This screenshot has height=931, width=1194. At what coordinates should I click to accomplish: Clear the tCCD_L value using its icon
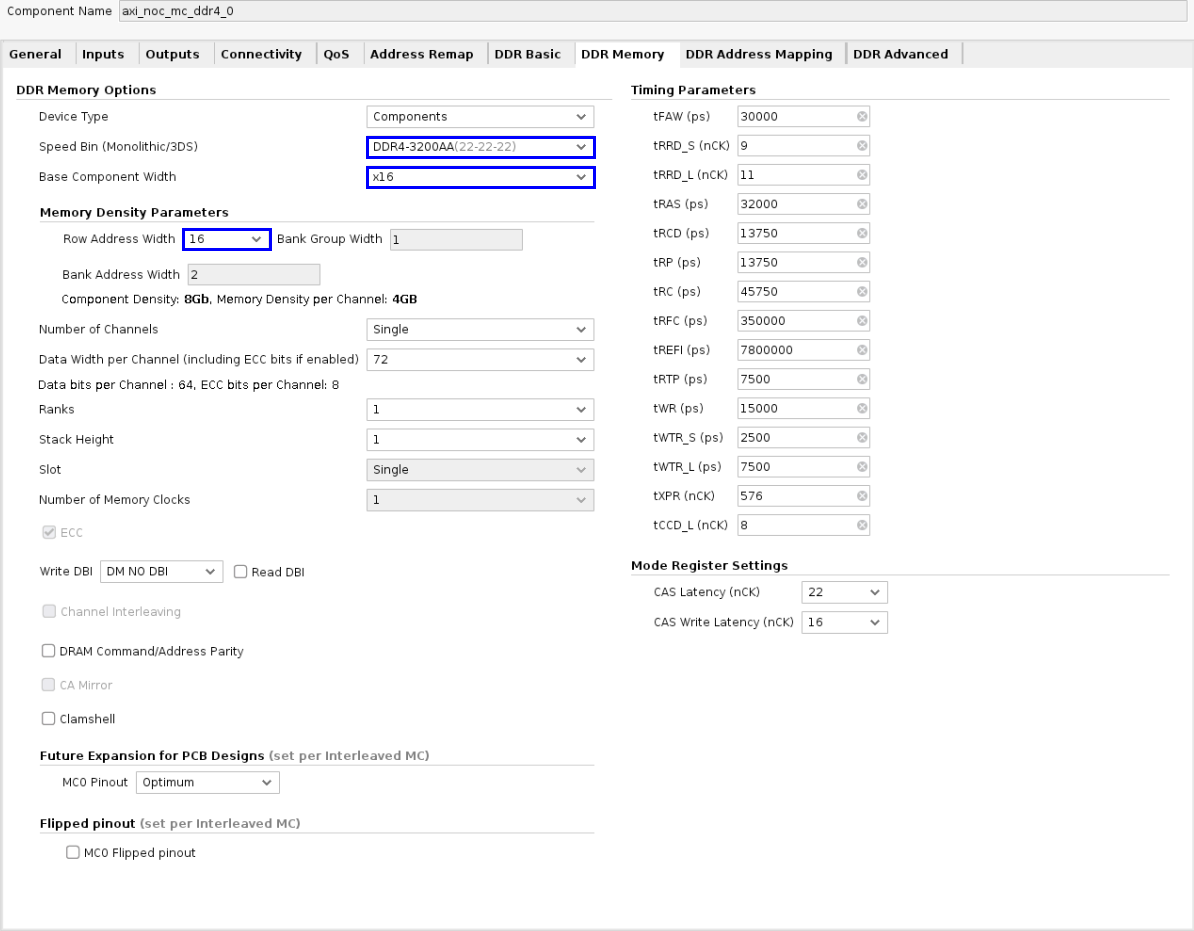[862, 525]
